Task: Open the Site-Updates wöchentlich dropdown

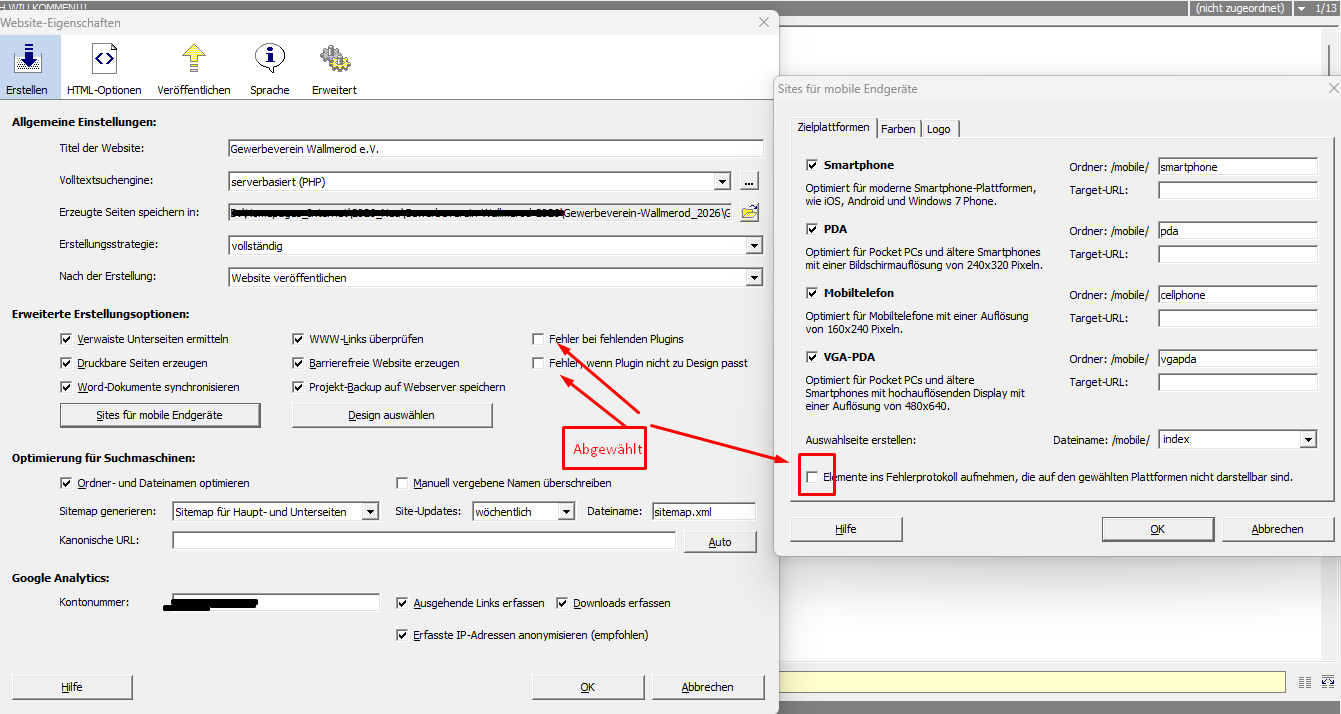Action: point(566,512)
